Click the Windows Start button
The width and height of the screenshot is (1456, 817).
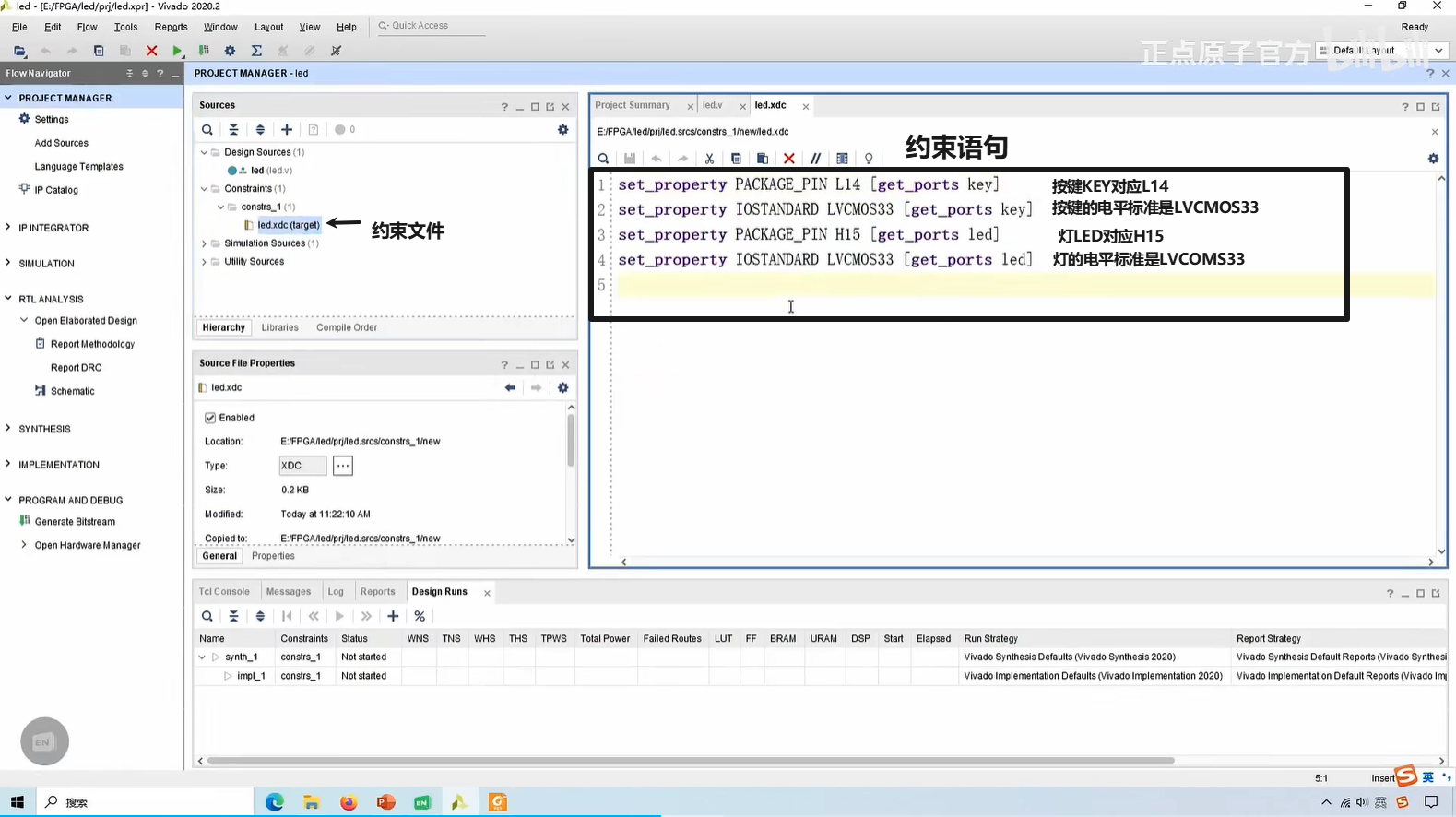tap(17, 802)
